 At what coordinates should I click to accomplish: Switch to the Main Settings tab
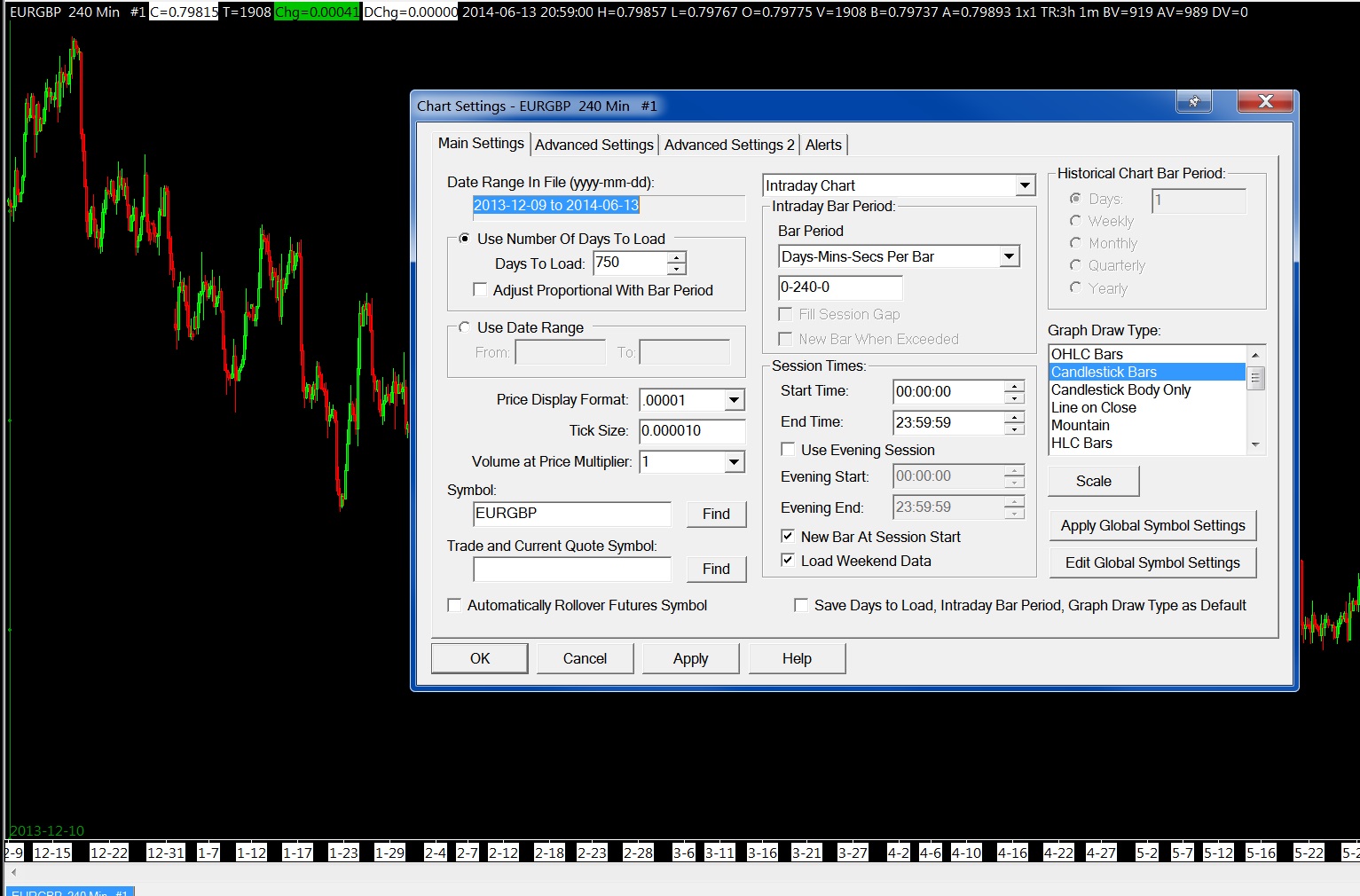tap(481, 144)
